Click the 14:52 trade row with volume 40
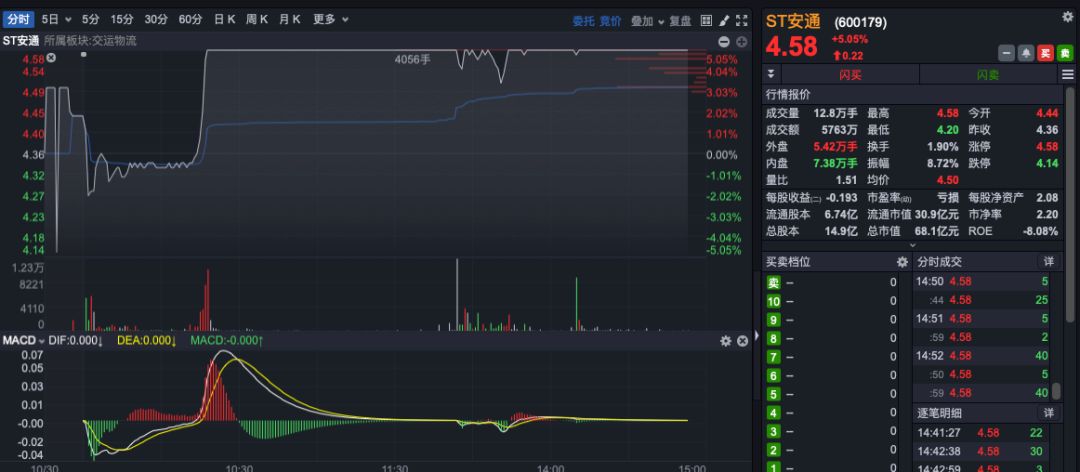Screen dimensions: 1080x472 click(x=982, y=356)
